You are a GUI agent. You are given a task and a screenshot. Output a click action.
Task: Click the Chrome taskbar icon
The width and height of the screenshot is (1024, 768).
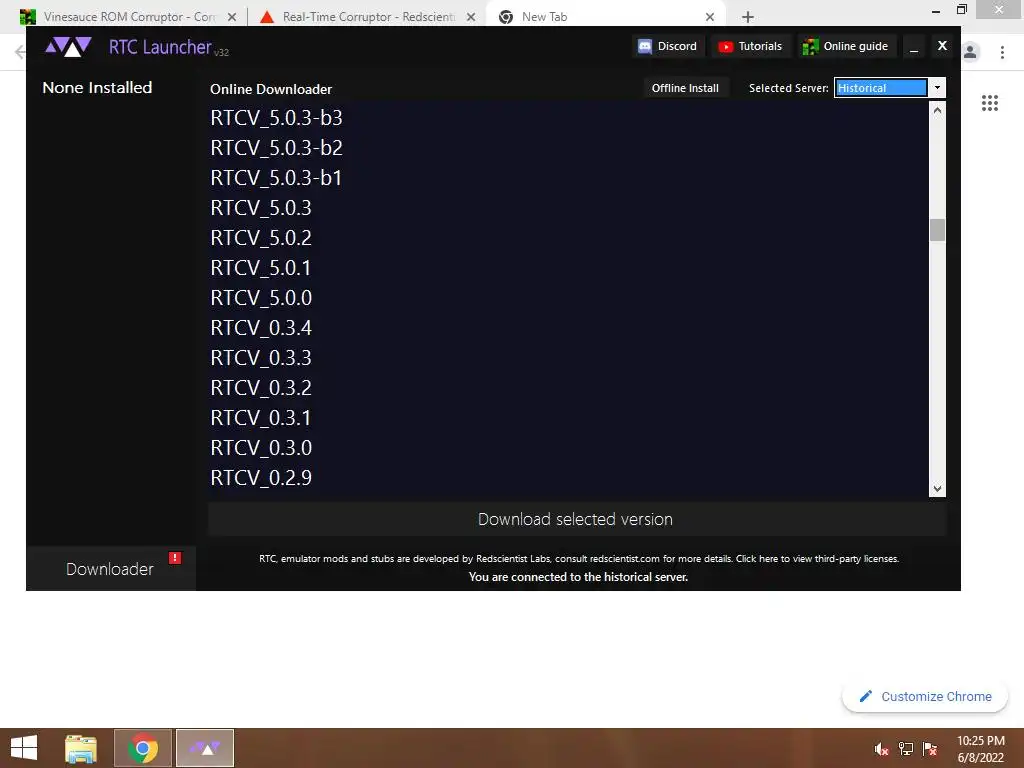point(143,748)
